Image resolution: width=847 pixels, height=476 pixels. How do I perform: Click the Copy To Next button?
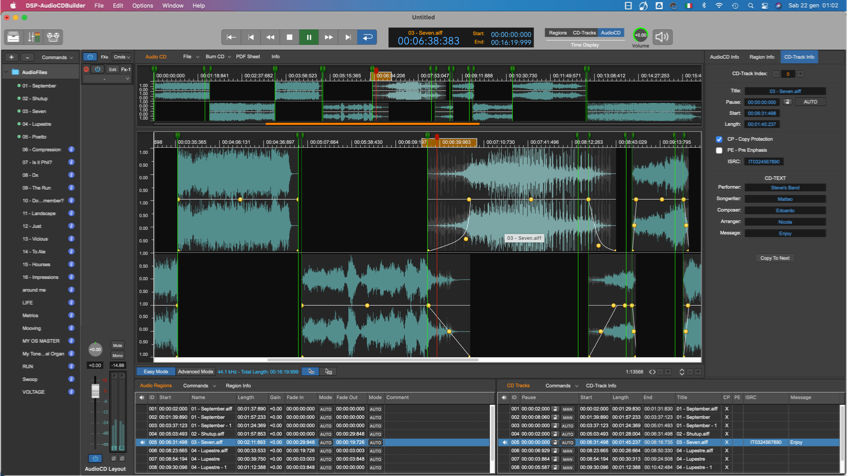(775, 258)
